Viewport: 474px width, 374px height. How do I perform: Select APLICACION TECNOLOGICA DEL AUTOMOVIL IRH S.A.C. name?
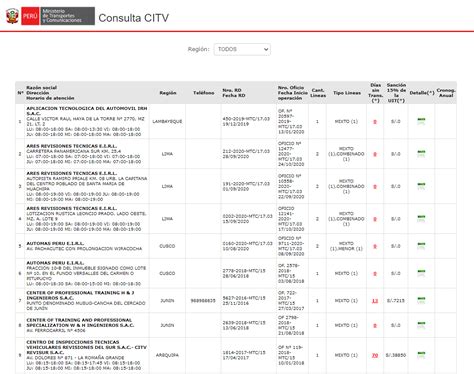[x=87, y=111]
